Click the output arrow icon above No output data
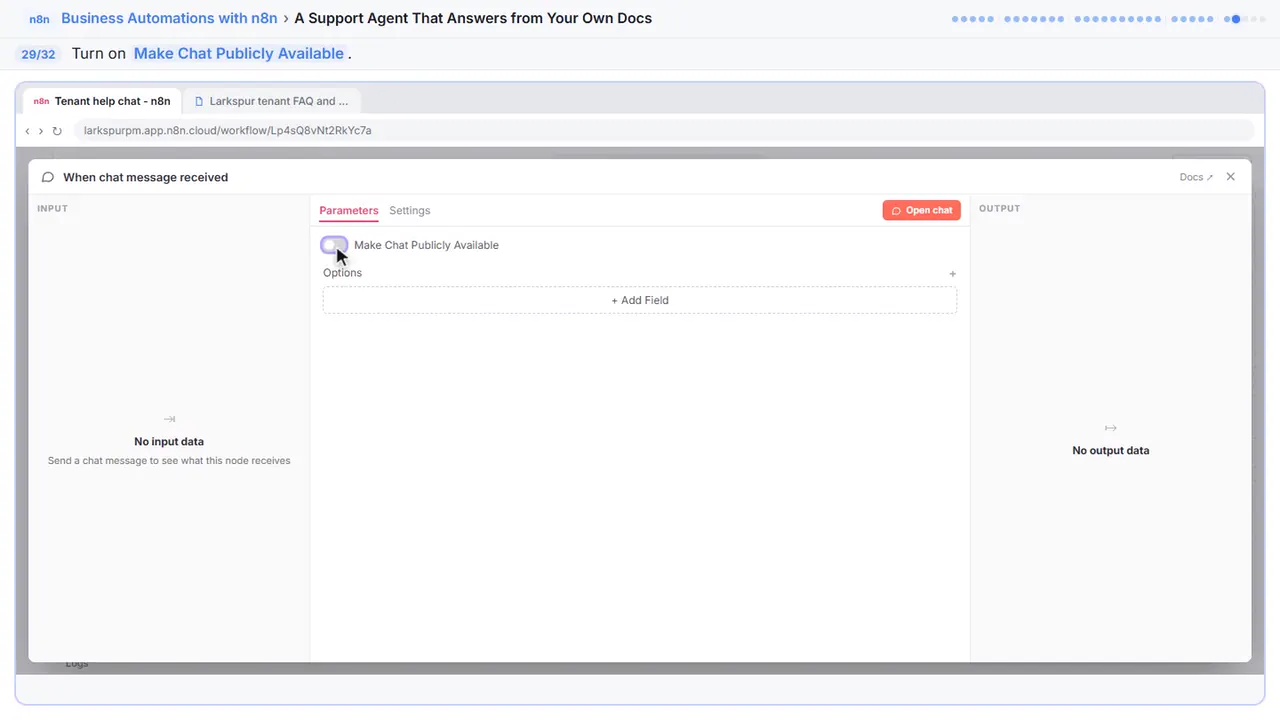 pyautogui.click(x=1110, y=428)
